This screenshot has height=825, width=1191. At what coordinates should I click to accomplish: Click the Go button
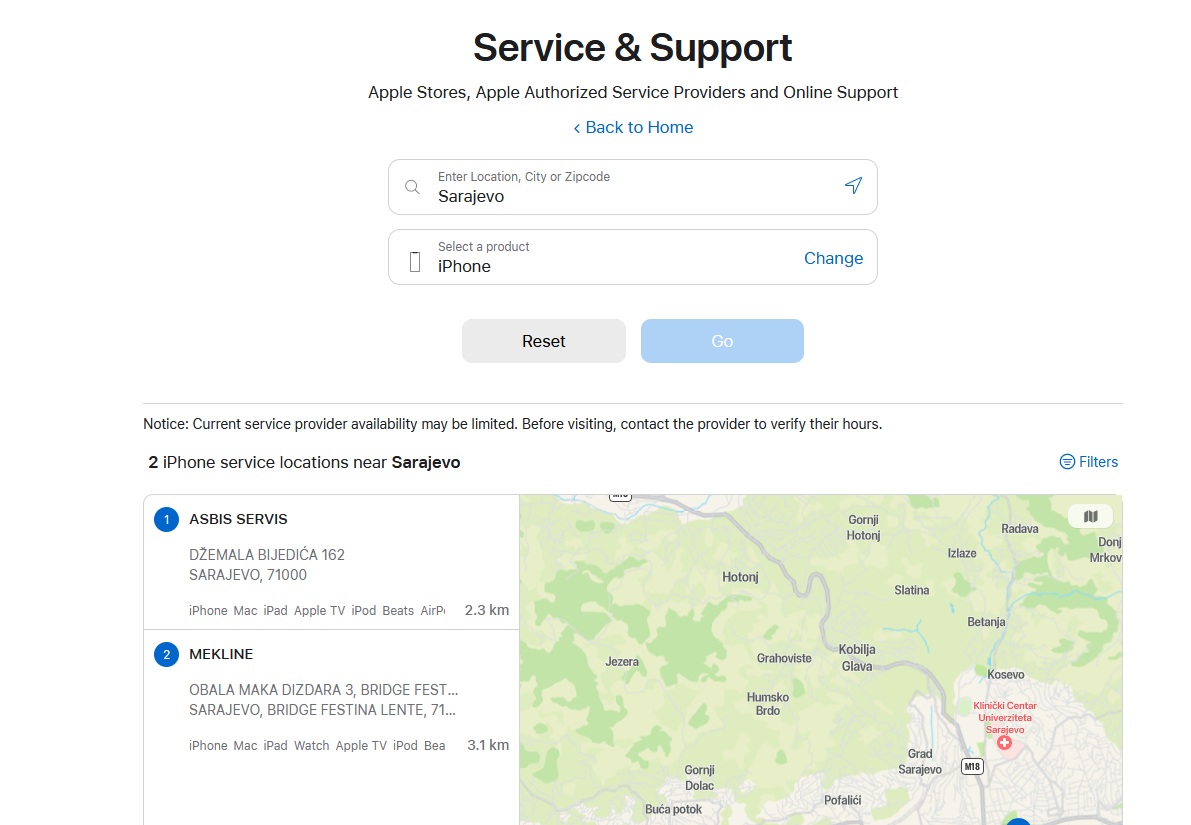722,341
